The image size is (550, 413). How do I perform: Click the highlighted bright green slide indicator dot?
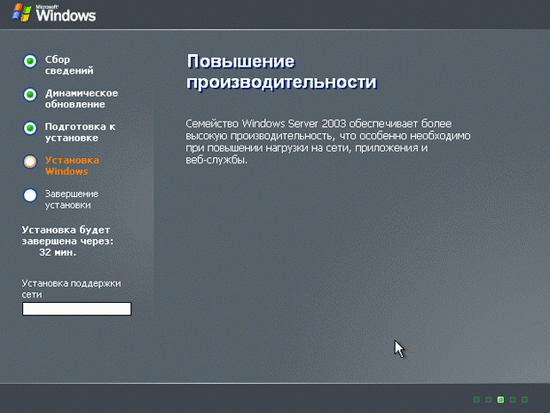pyautogui.click(x=501, y=400)
